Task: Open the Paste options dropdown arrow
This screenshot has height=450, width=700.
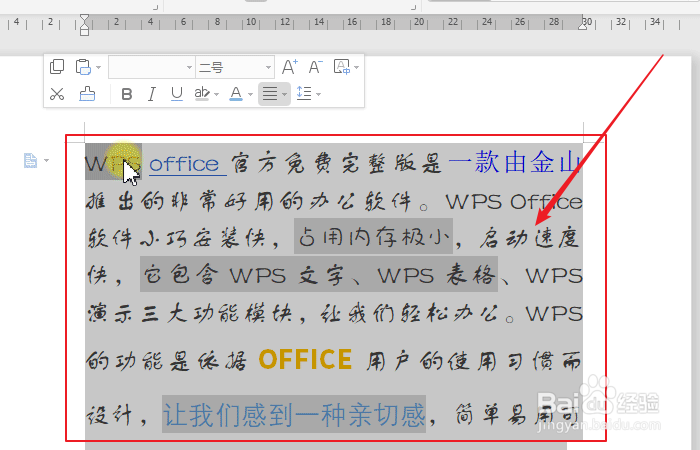Action: [x=98, y=67]
